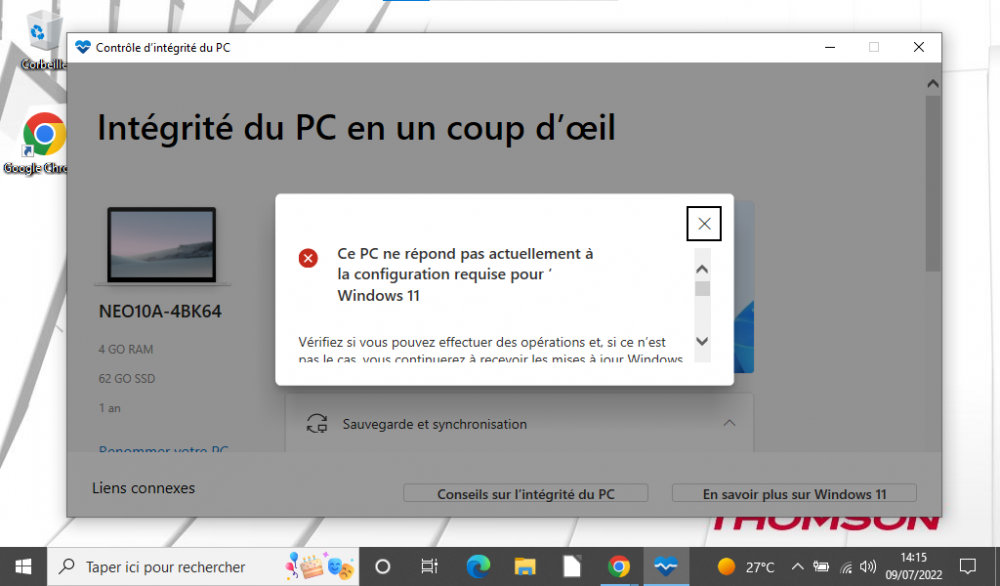Open Conseils sur l'intégrité du PC
Image resolution: width=1000 pixels, height=586 pixels.
point(526,494)
